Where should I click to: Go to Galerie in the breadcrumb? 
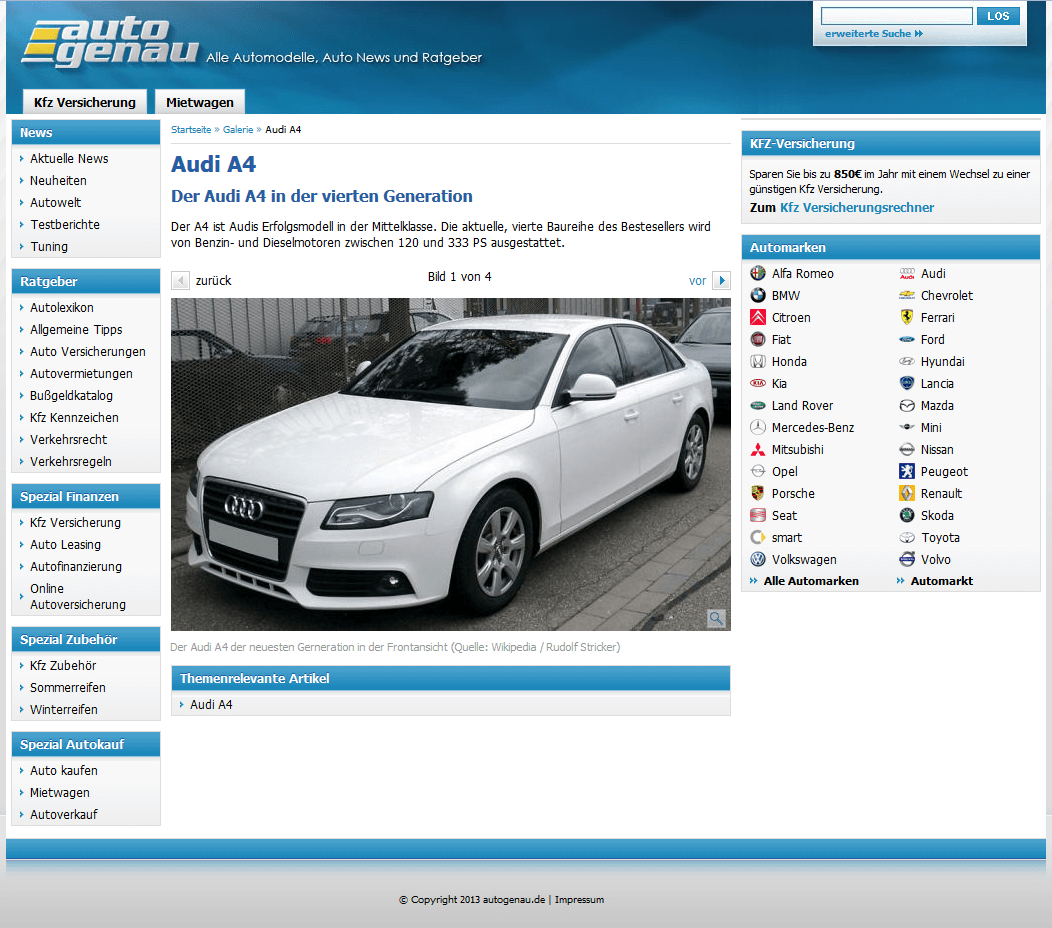(238, 130)
